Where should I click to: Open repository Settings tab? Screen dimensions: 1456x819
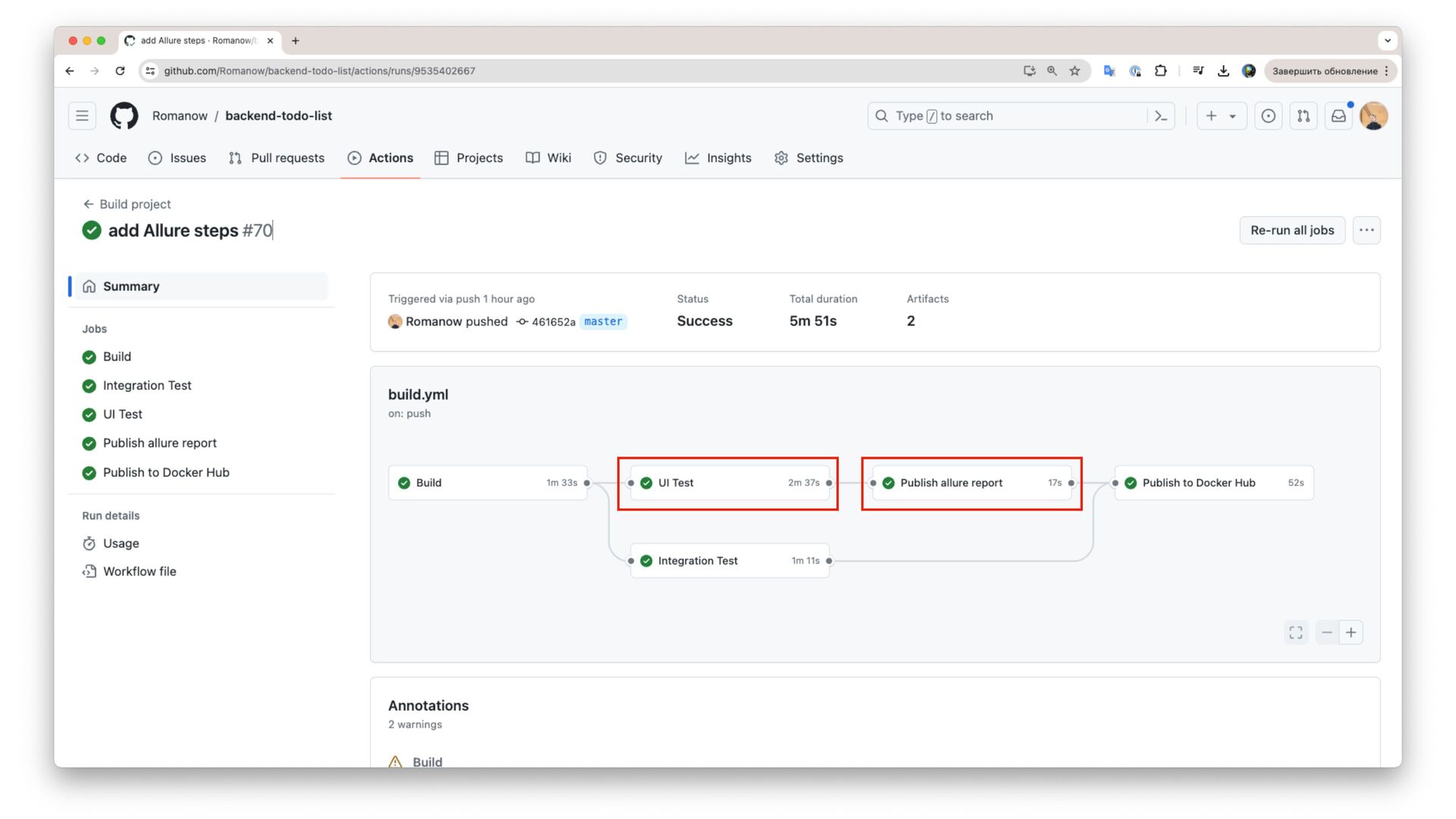click(808, 158)
